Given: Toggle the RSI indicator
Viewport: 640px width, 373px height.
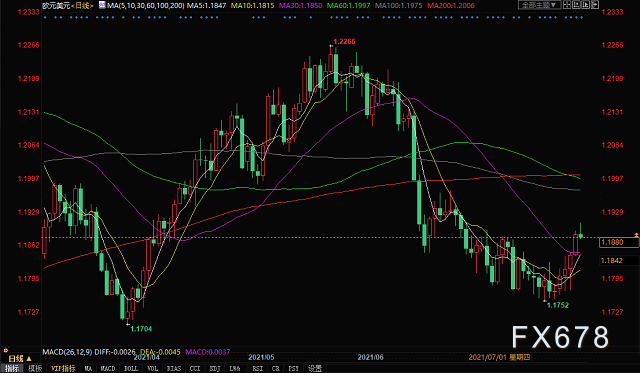Looking at the screenshot, I should (258, 369).
